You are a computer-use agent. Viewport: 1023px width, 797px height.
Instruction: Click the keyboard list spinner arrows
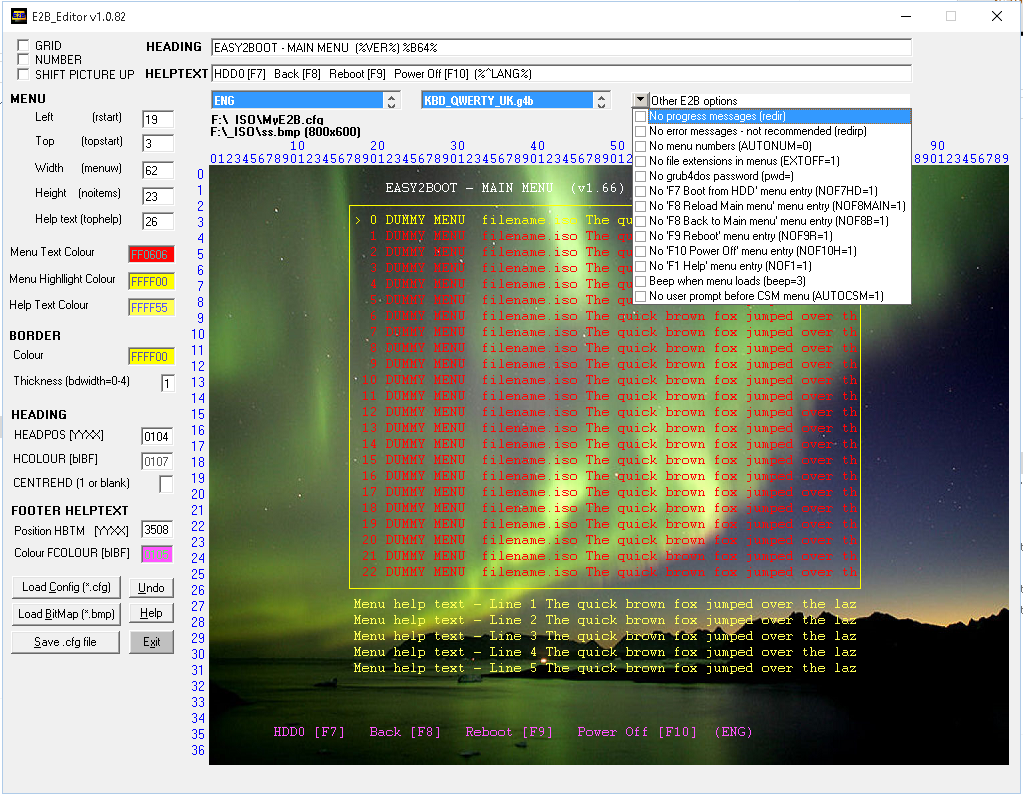pos(602,101)
